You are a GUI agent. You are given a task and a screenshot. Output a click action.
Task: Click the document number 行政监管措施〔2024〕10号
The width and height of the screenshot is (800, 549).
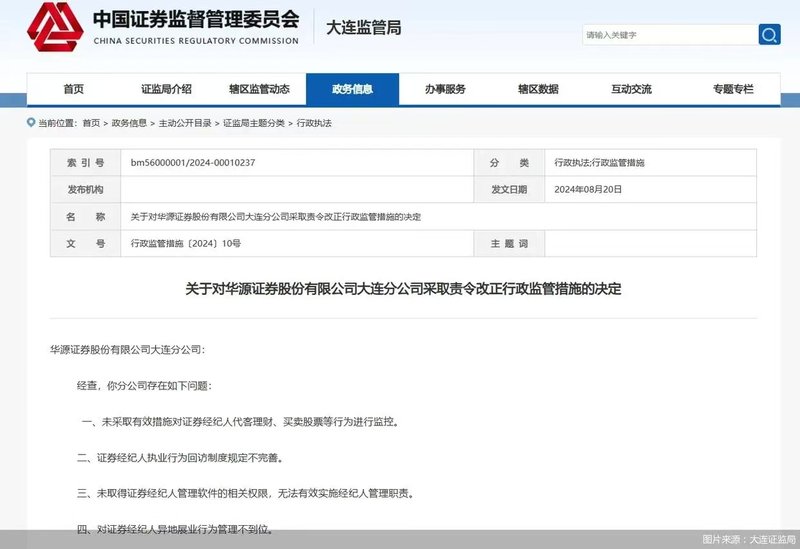(186, 243)
